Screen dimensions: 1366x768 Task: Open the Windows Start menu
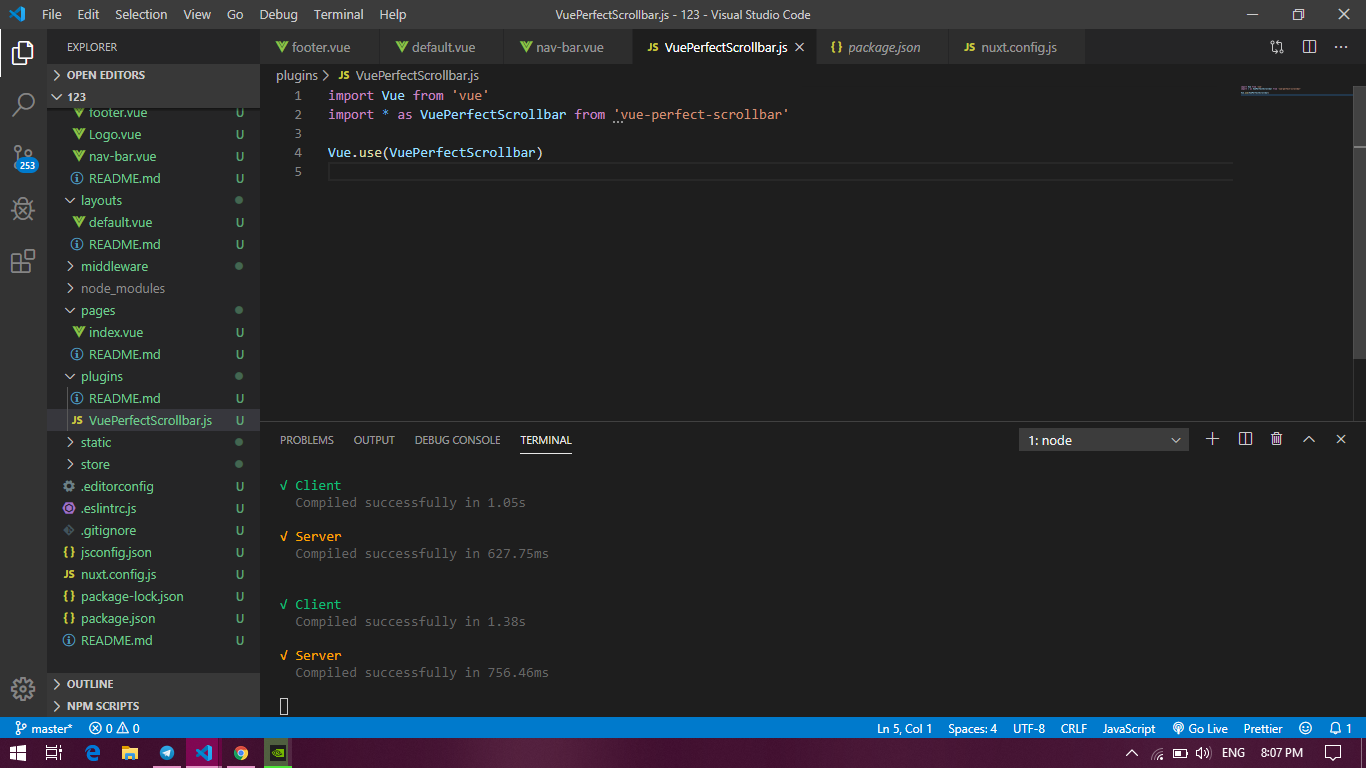(x=18, y=753)
